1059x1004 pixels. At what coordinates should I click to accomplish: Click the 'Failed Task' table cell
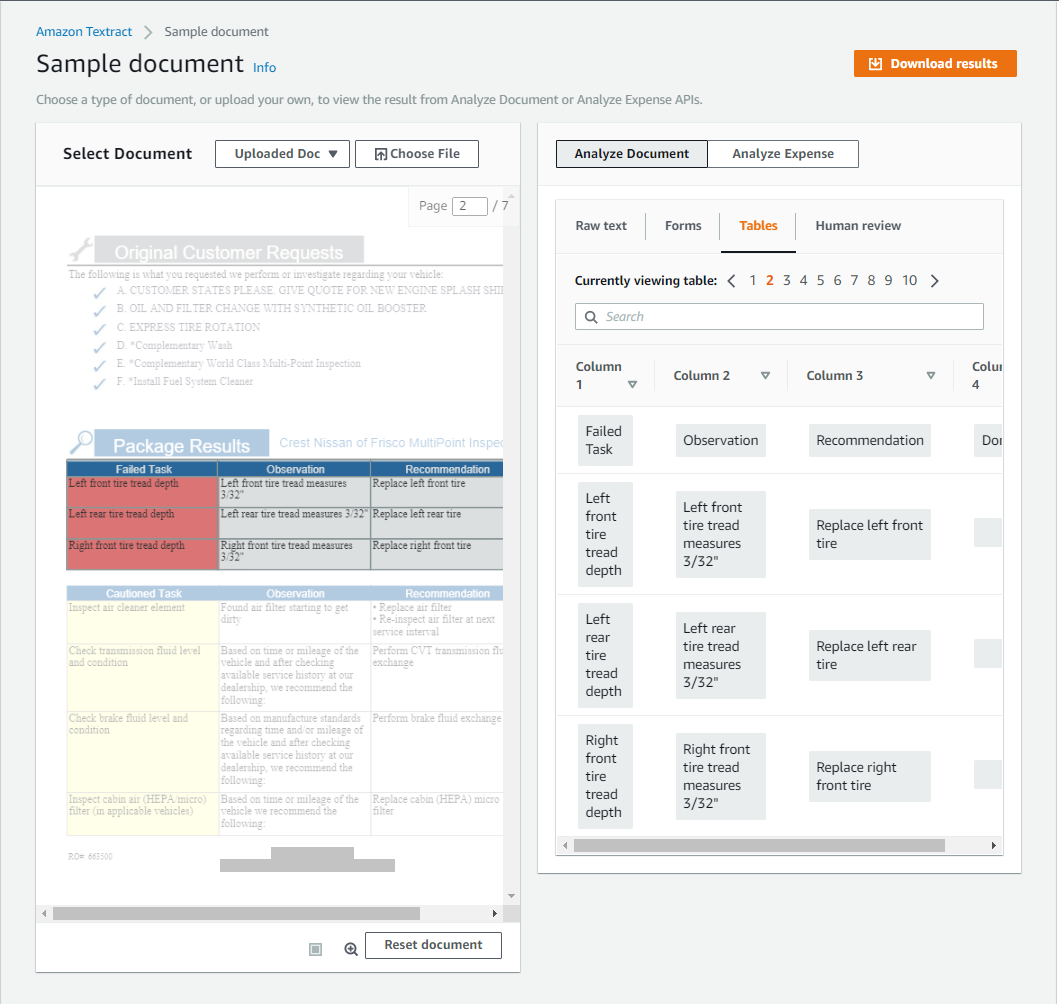[605, 440]
